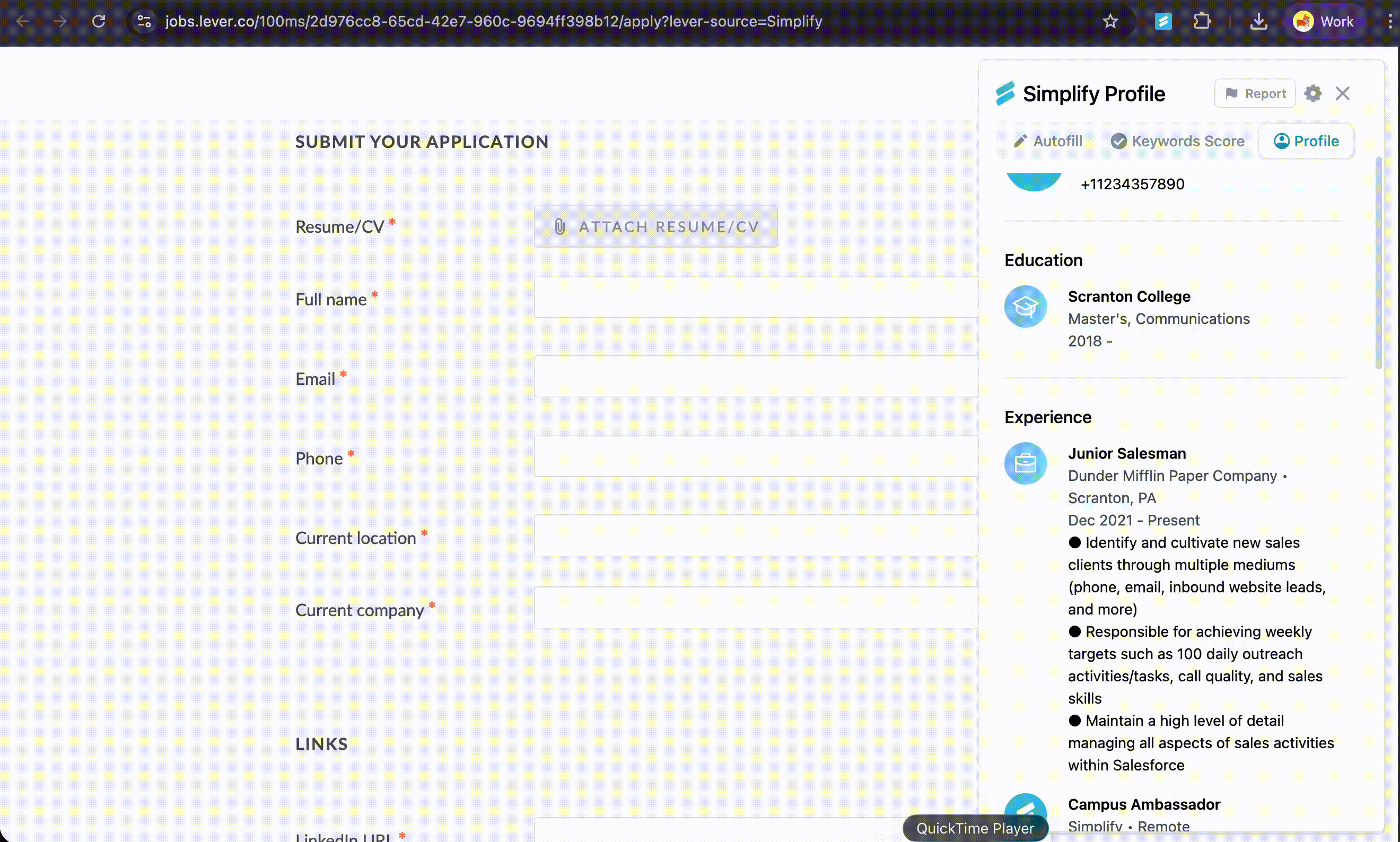Open Chrome's three-dot menu
The image size is (1400, 842).
(x=1390, y=22)
